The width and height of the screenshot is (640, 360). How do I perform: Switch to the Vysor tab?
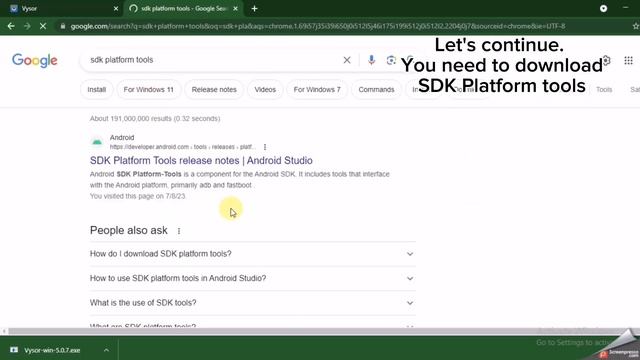[63, 9]
